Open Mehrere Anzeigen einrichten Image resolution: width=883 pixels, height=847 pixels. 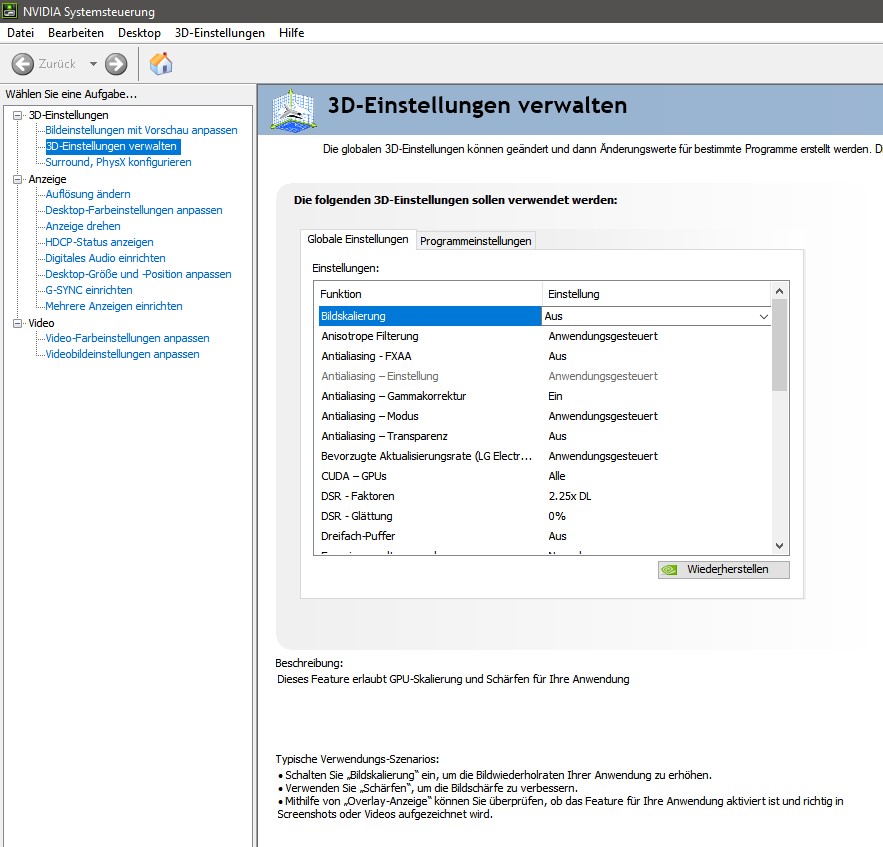(114, 306)
